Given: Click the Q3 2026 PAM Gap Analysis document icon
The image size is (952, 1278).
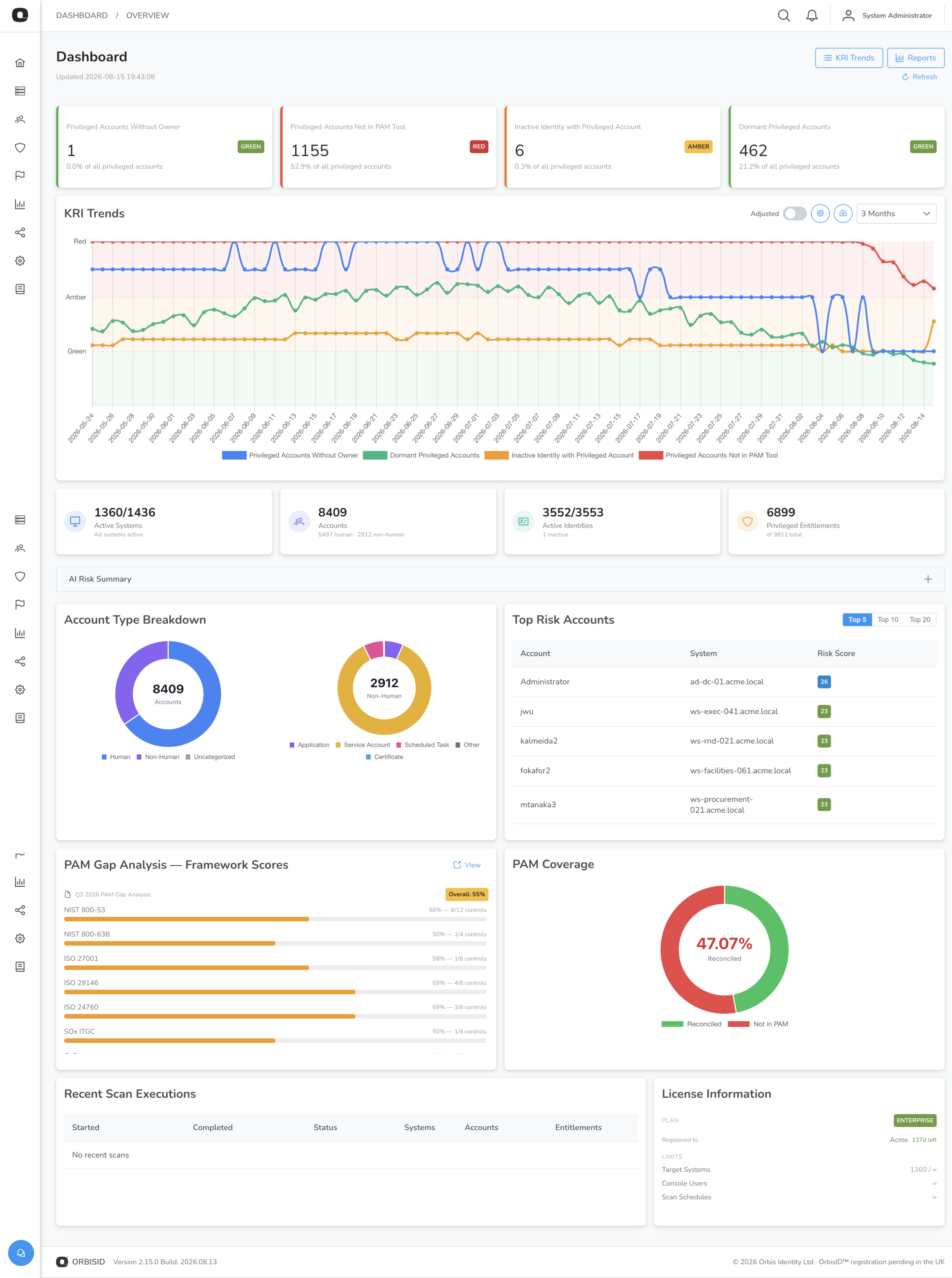Looking at the screenshot, I should pos(67,894).
